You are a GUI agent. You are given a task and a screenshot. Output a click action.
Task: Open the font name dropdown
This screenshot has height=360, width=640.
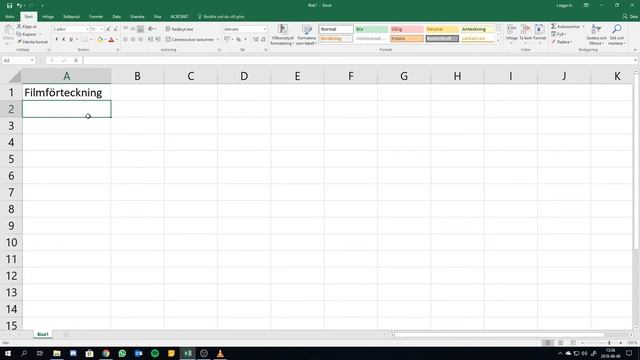pos(87,29)
